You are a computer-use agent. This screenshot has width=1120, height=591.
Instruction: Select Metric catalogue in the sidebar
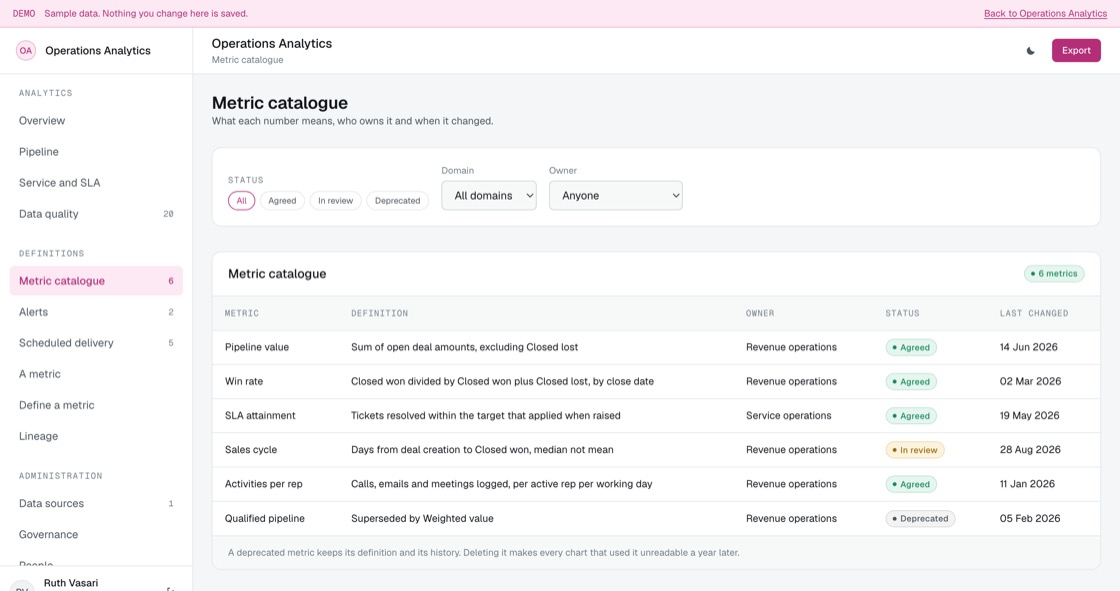(96, 281)
